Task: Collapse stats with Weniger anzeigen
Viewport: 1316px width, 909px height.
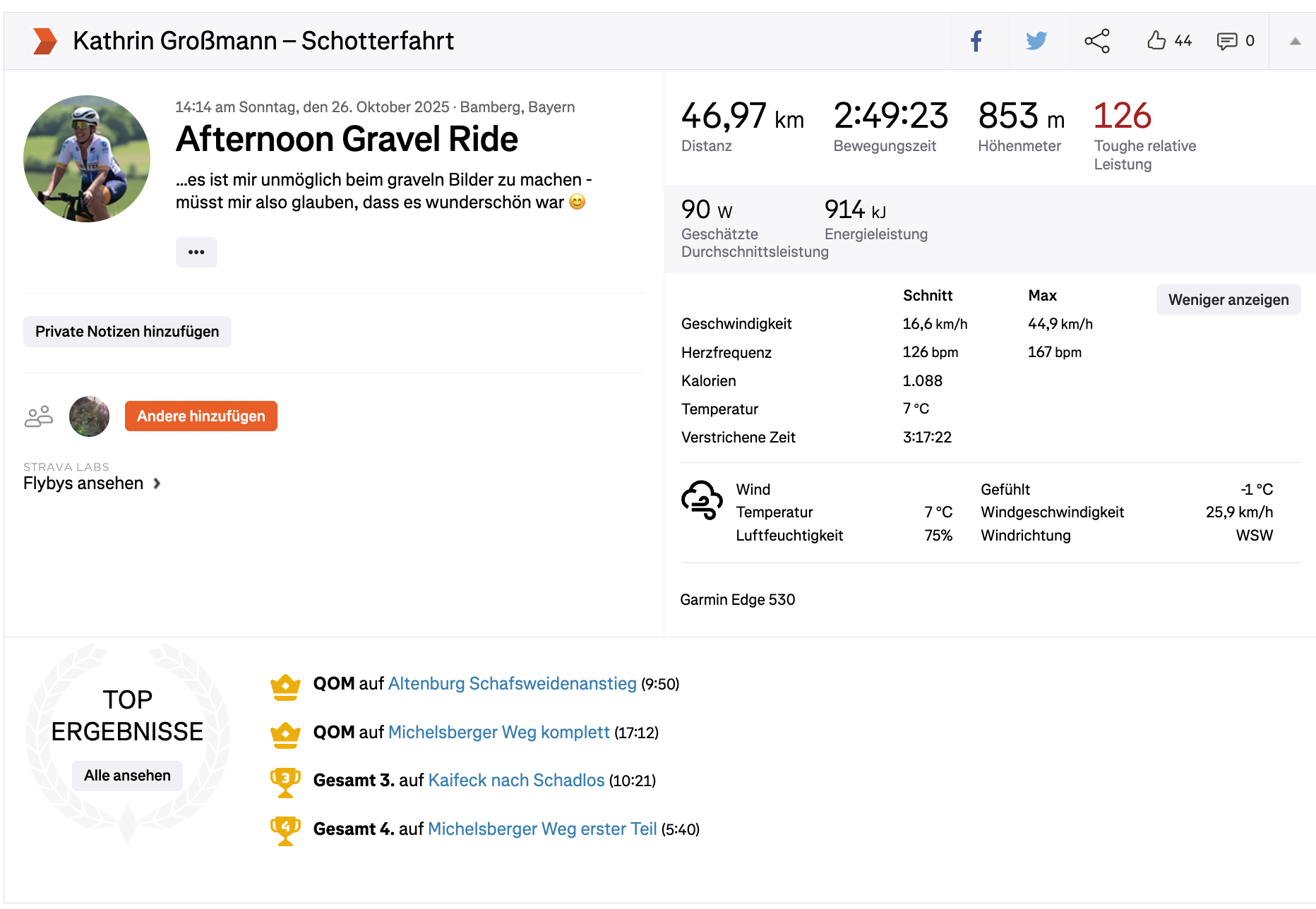Action: pyautogui.click(x=1228, y=300)
